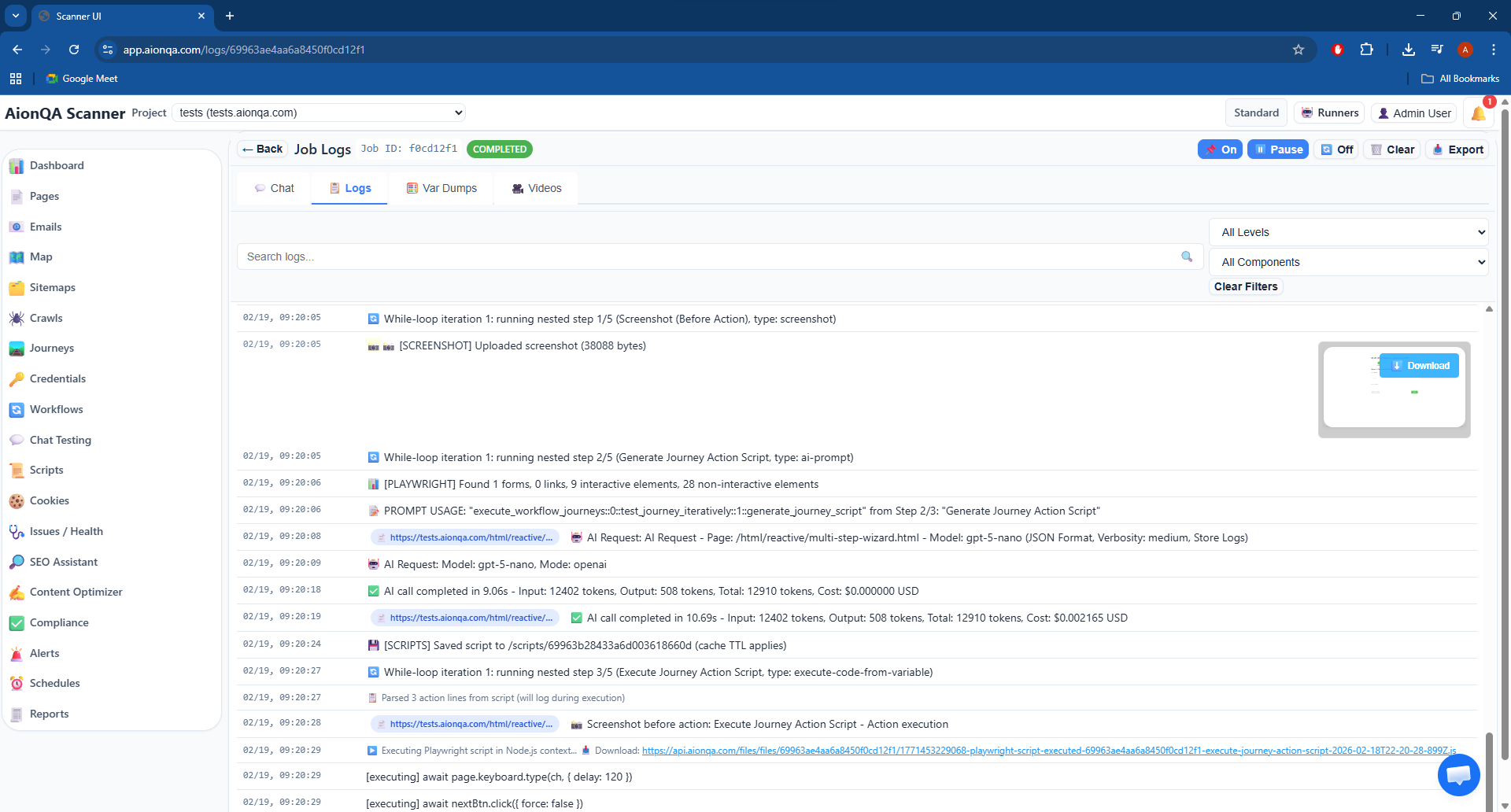Switch to the Var Dumps tab
1511x812 pixels.
point(441,188)
